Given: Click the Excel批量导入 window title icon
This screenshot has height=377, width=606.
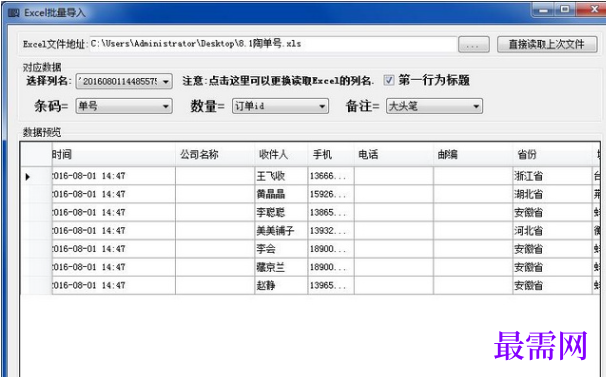Looking at the screenshot, I should tap(14, 13).
